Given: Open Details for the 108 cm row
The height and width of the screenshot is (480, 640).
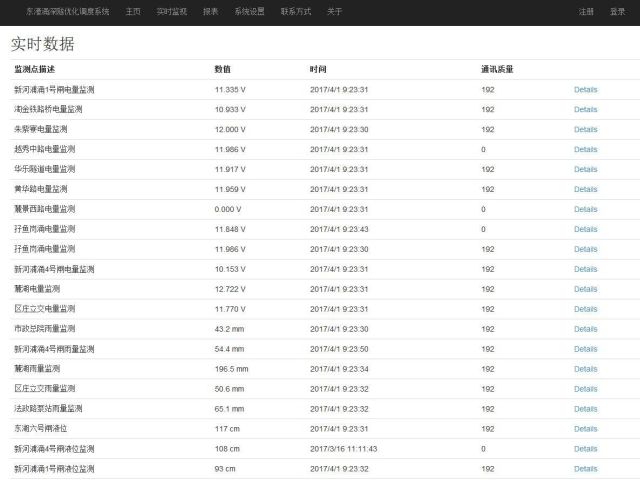Looking at the screenshot, I should tap(585, 449).
